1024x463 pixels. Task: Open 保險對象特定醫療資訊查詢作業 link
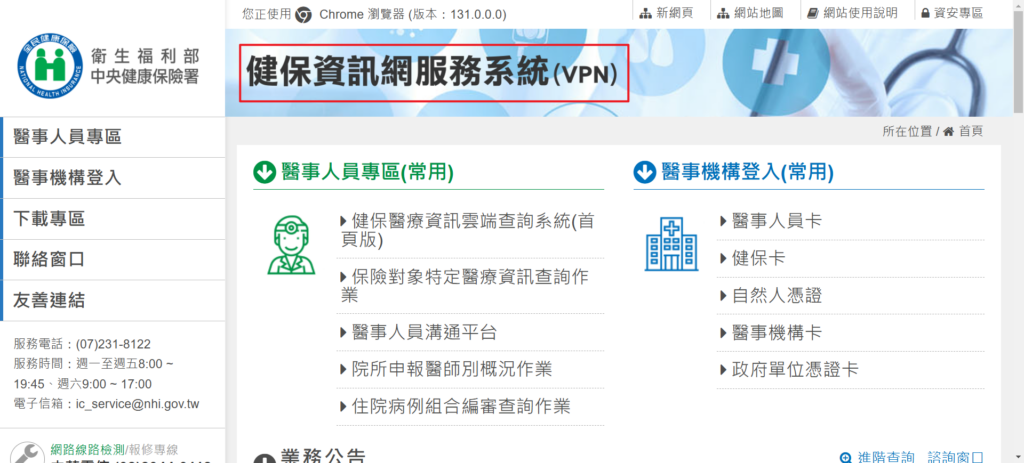pos(466,286)
